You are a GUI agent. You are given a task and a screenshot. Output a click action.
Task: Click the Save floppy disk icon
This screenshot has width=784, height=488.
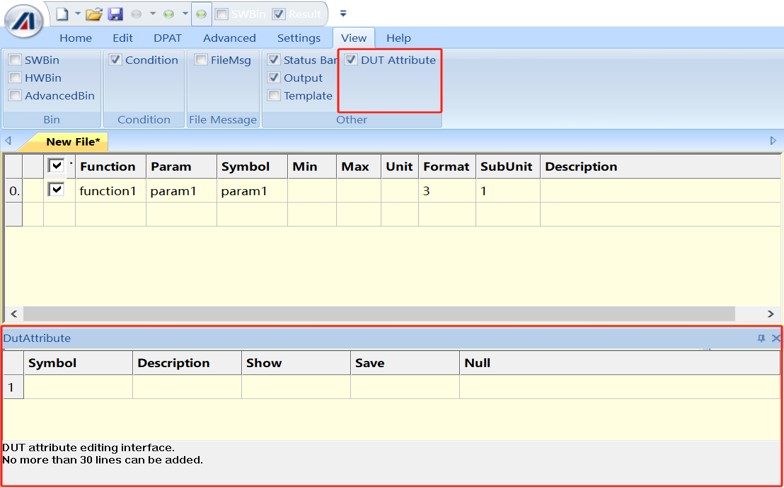[x=115, y=14]
